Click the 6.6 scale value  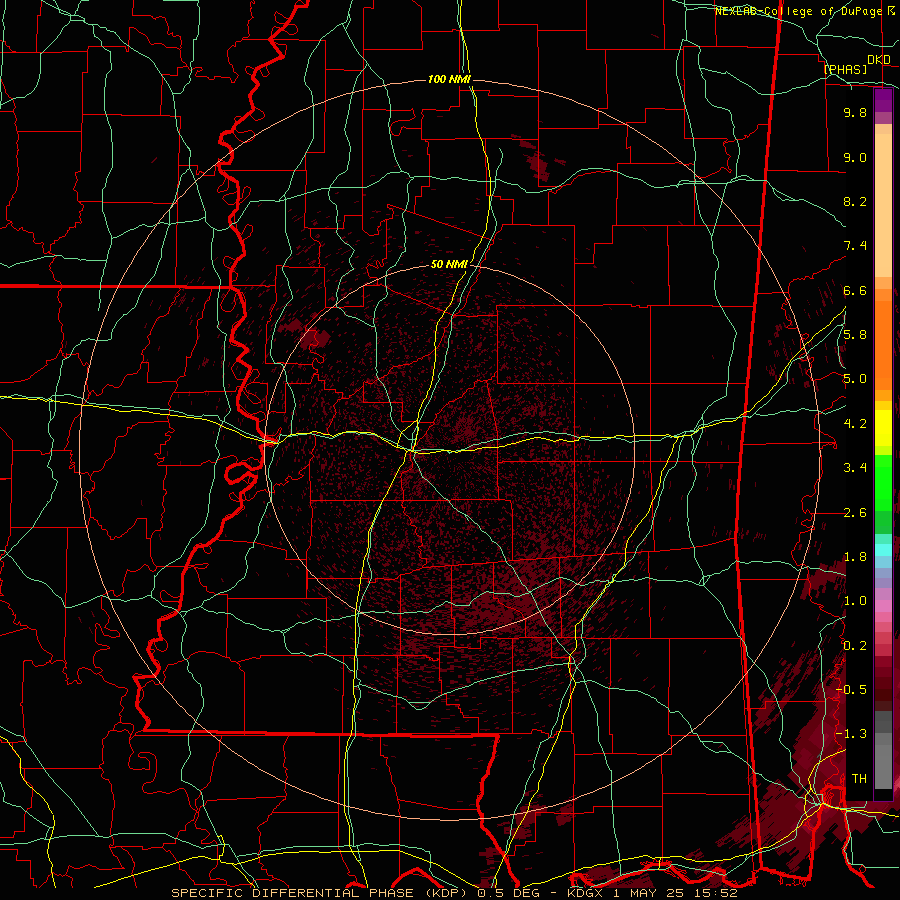(x=855, y=290)
